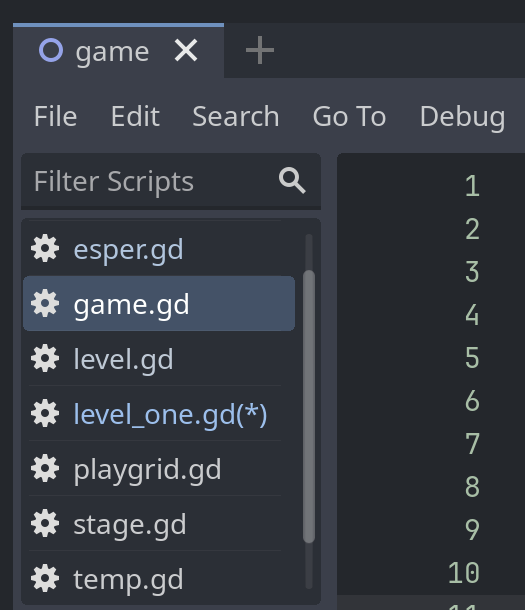Click the script icon next to playgrid.gd
Image resolution: width=525 pixels, height=610 pixels.
(45, 468)
